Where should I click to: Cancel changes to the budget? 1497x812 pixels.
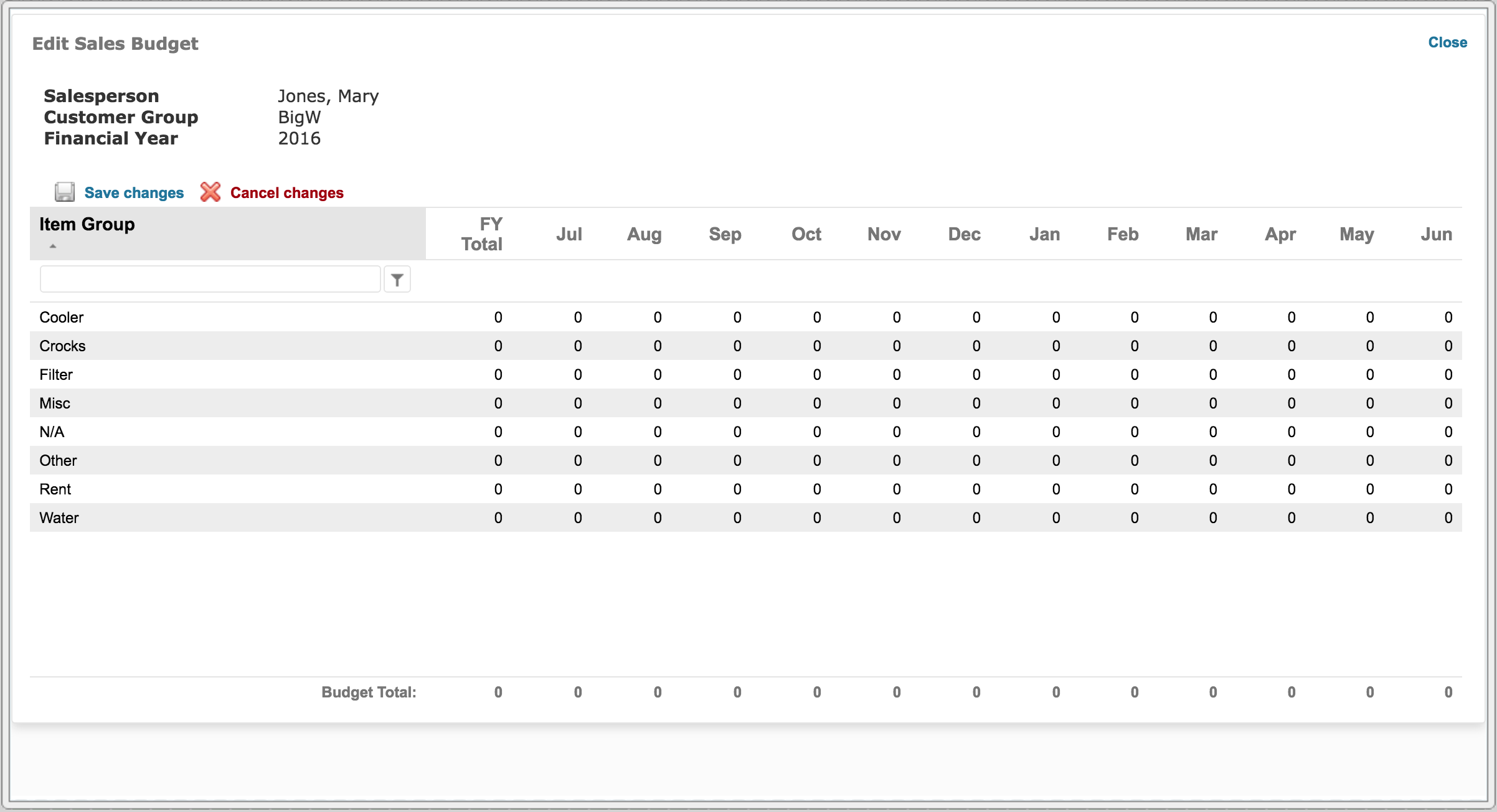[286, 193]
